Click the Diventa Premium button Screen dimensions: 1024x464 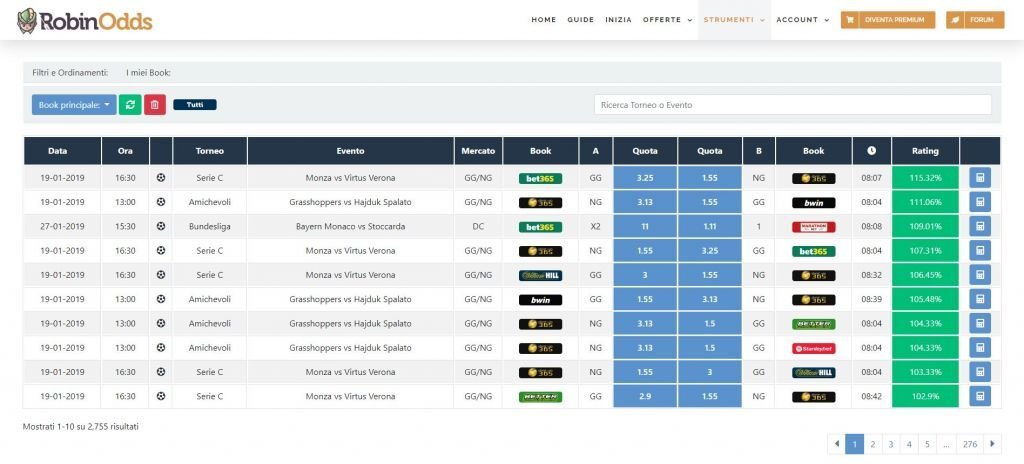(x=887, y=20)
